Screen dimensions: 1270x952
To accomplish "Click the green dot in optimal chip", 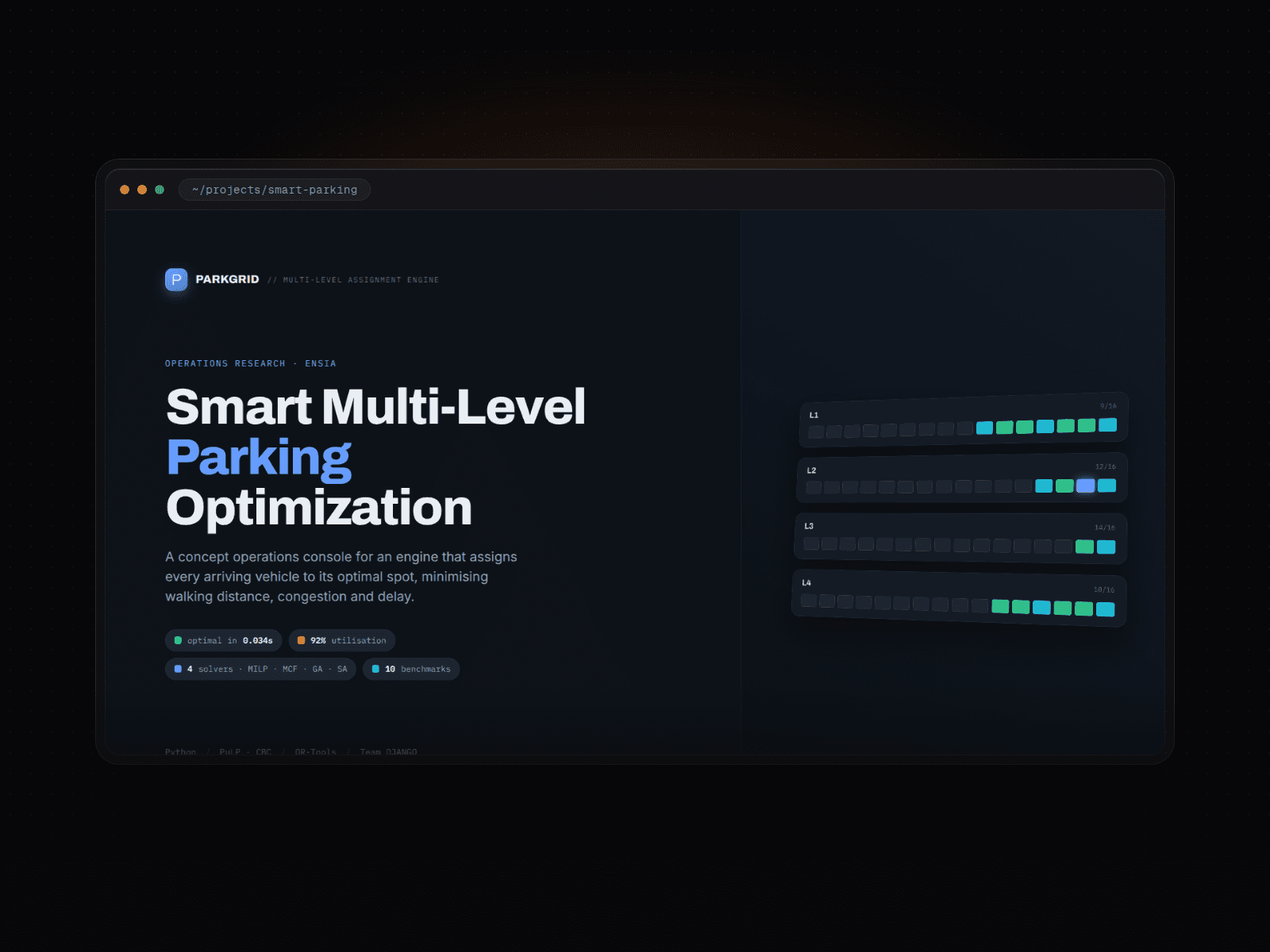I will tap(178, 640).
